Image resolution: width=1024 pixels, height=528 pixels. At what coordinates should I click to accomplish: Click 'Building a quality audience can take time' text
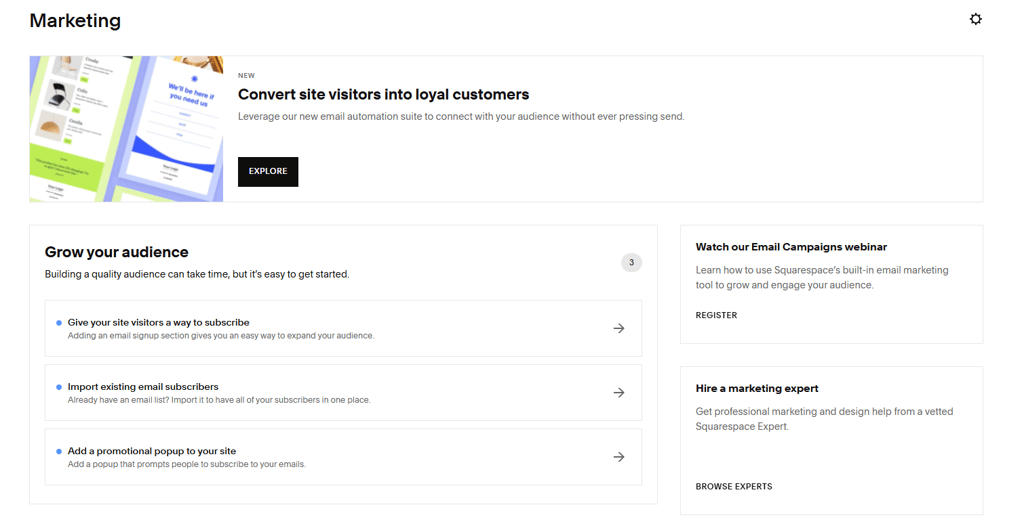tap(197, 274)
